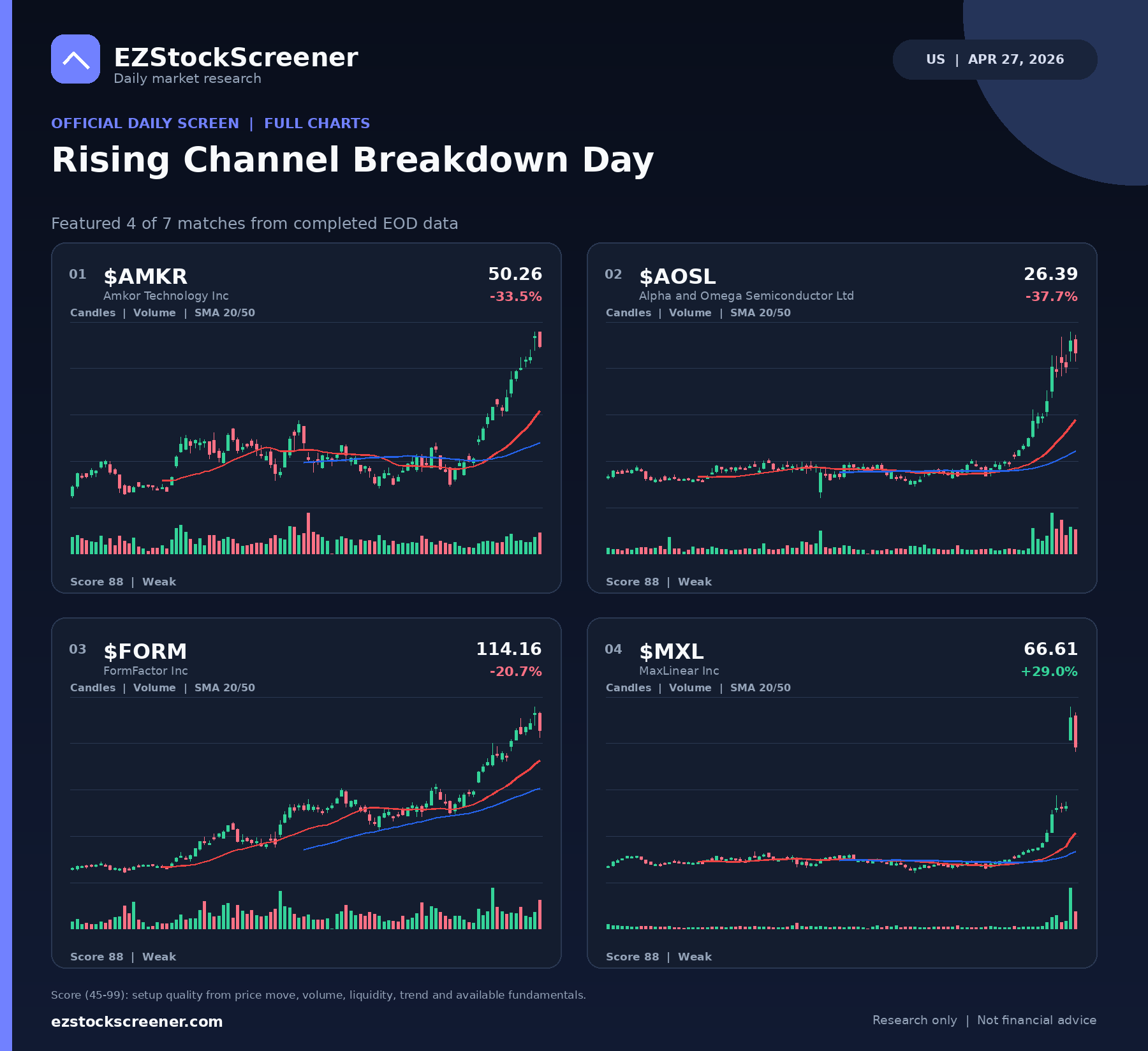The height and width of the screenshot is (1051, 1148).
Task: Open the $AMKR ticker symbol
Action: [x=145, y=277]
